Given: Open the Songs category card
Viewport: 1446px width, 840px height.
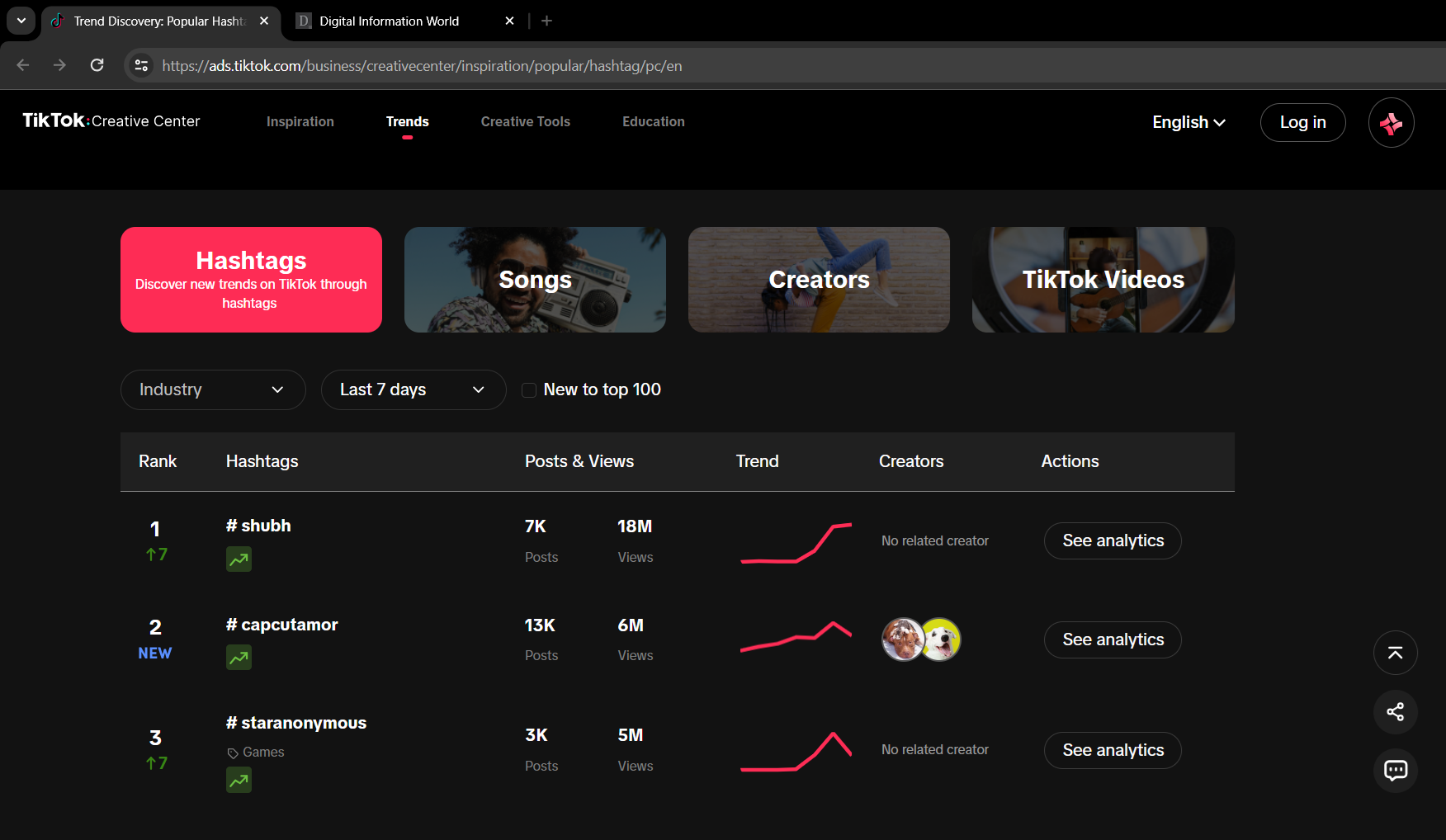Looking at the screenshot, I should tap(536, 280).
